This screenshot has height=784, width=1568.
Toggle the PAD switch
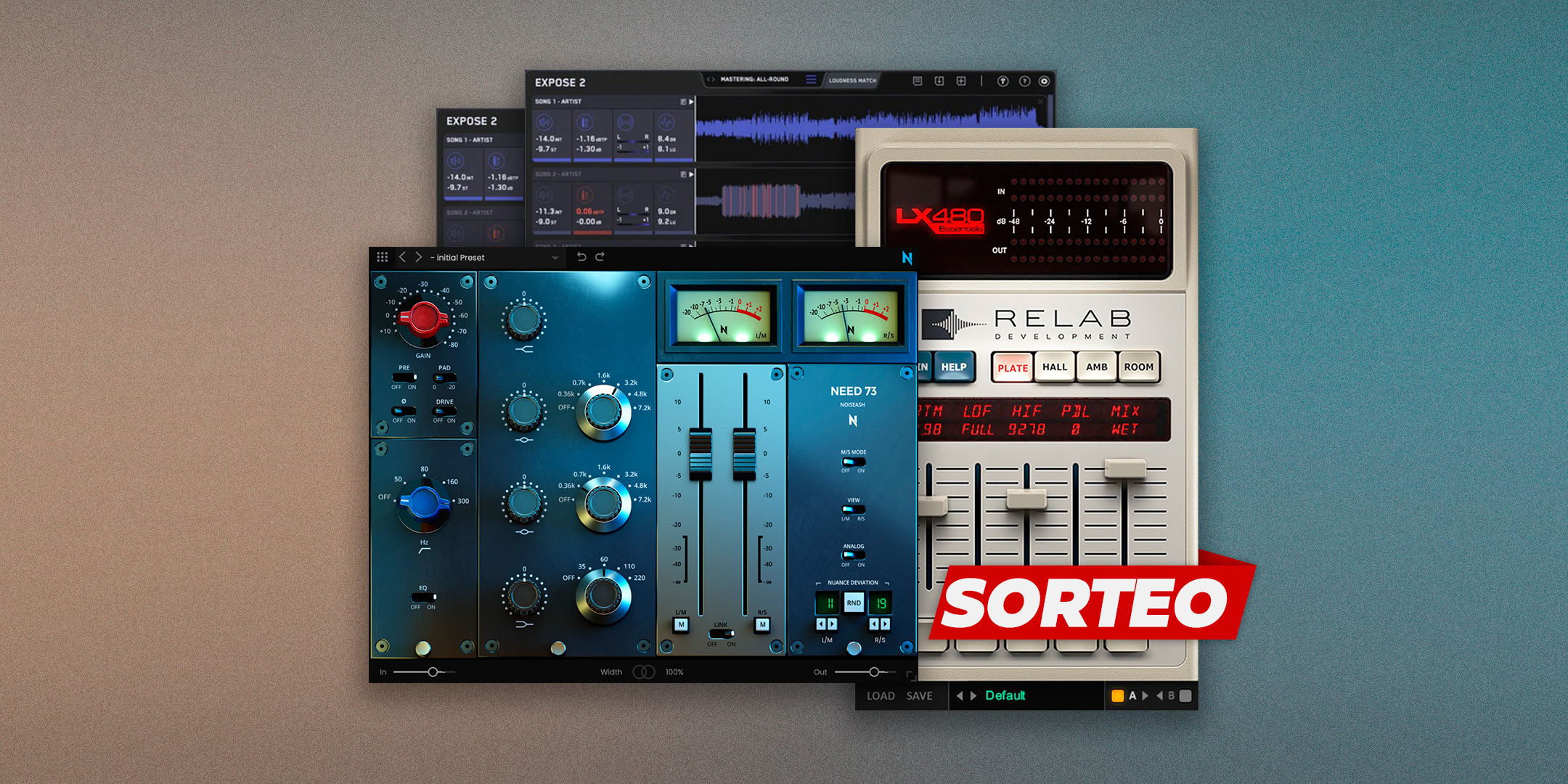coord(444,377)
